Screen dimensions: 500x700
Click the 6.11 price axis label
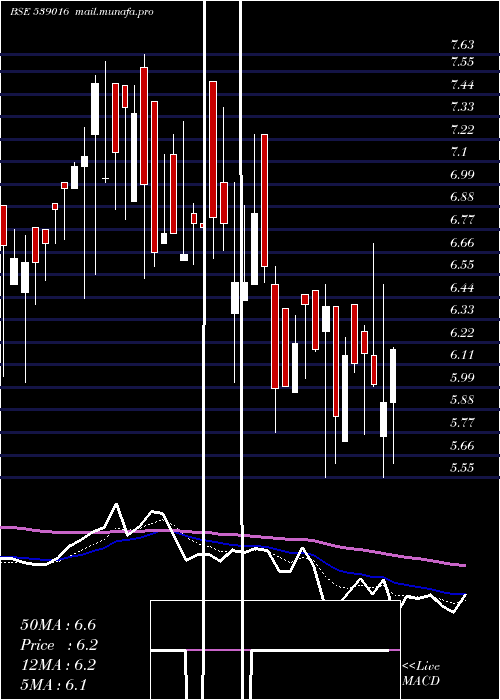point(462,355)
